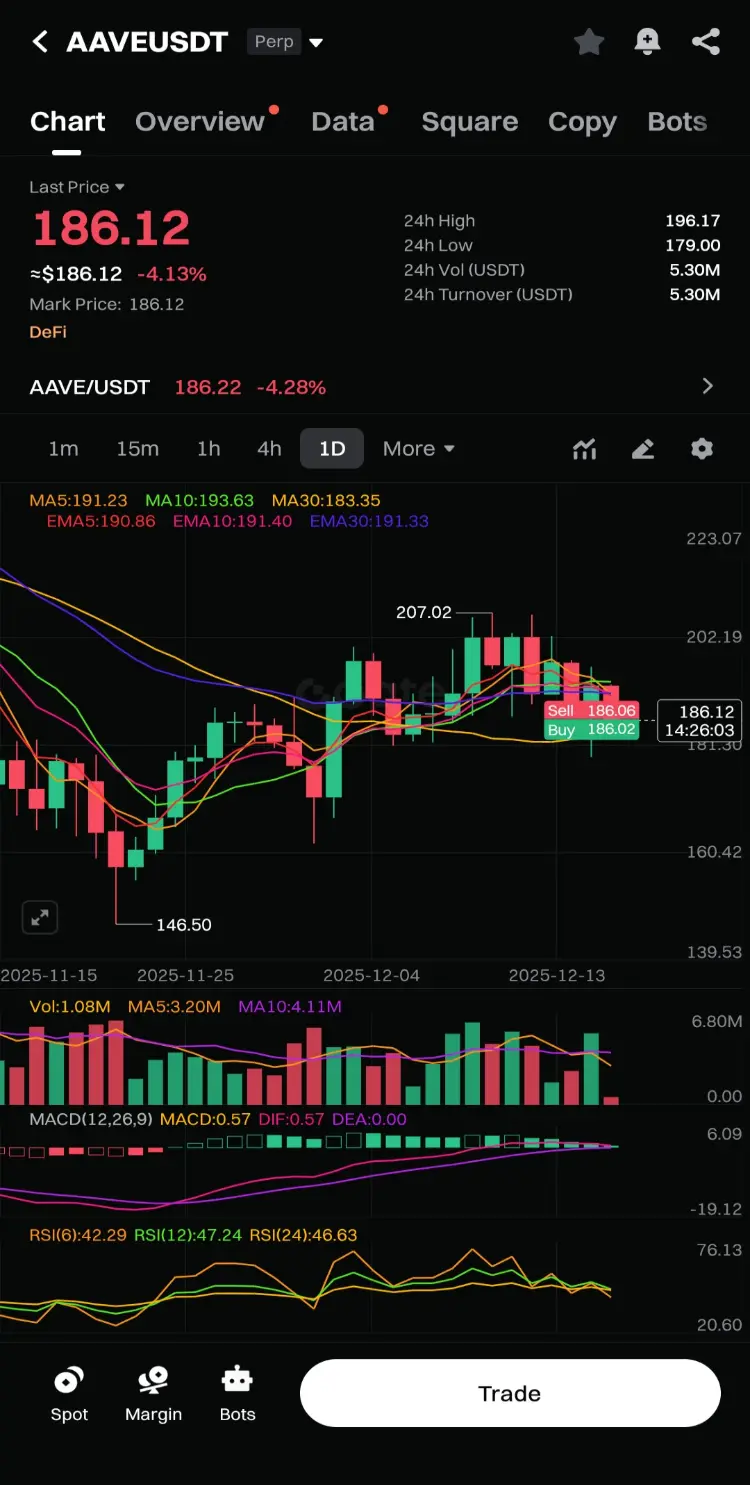Tap the AAVEUSDT title
Viewport: 750px width, 1485px height.
tap(147, 42)
